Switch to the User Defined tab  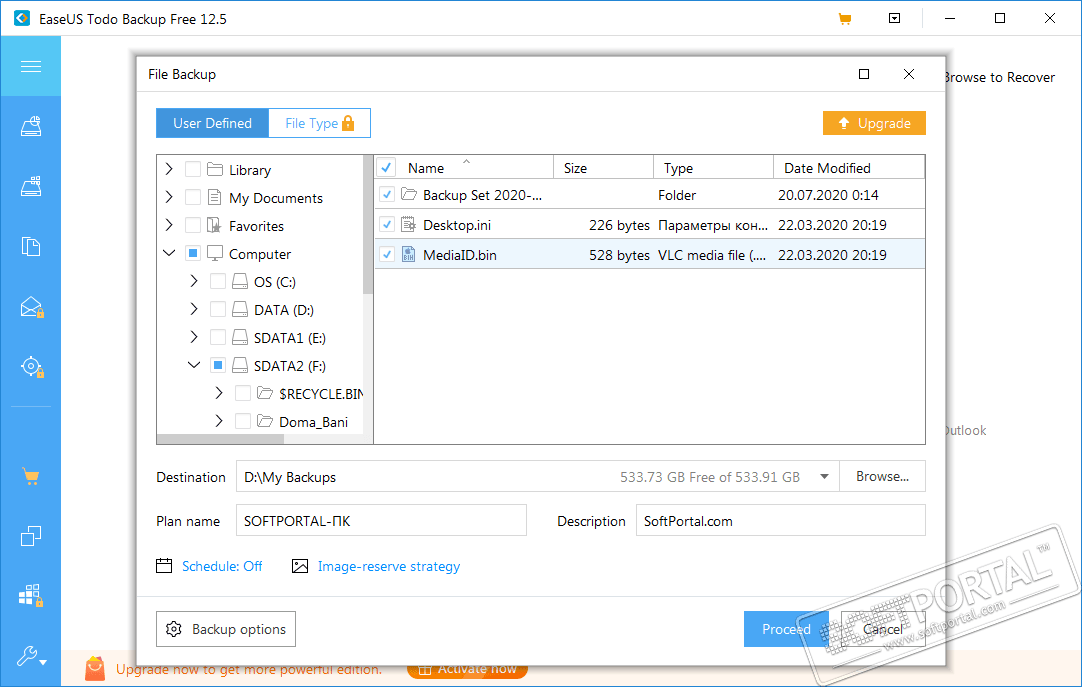tap(212, 123)
